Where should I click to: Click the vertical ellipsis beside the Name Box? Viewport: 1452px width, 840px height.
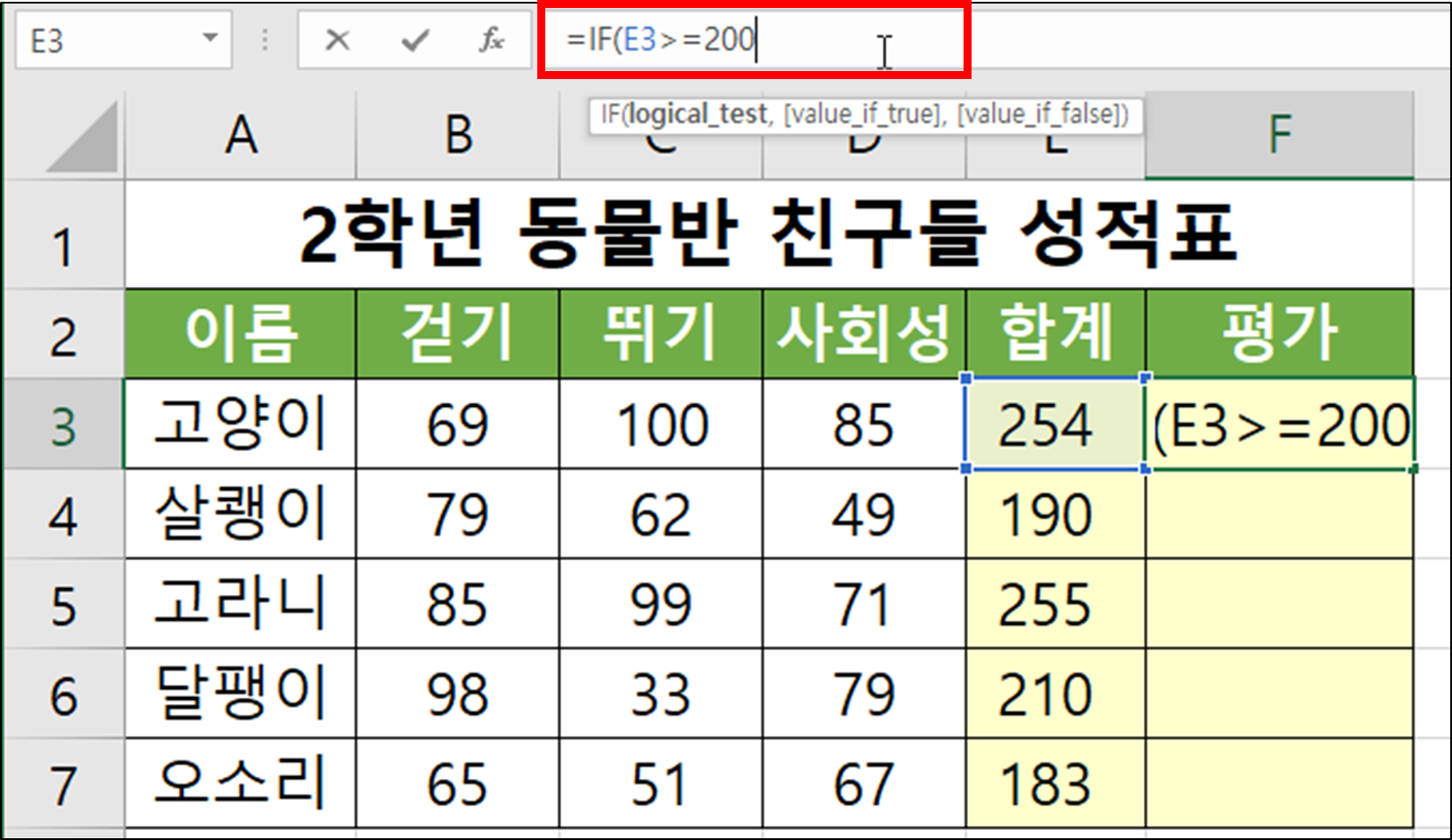pyautogui.click(x=264, y=39)
